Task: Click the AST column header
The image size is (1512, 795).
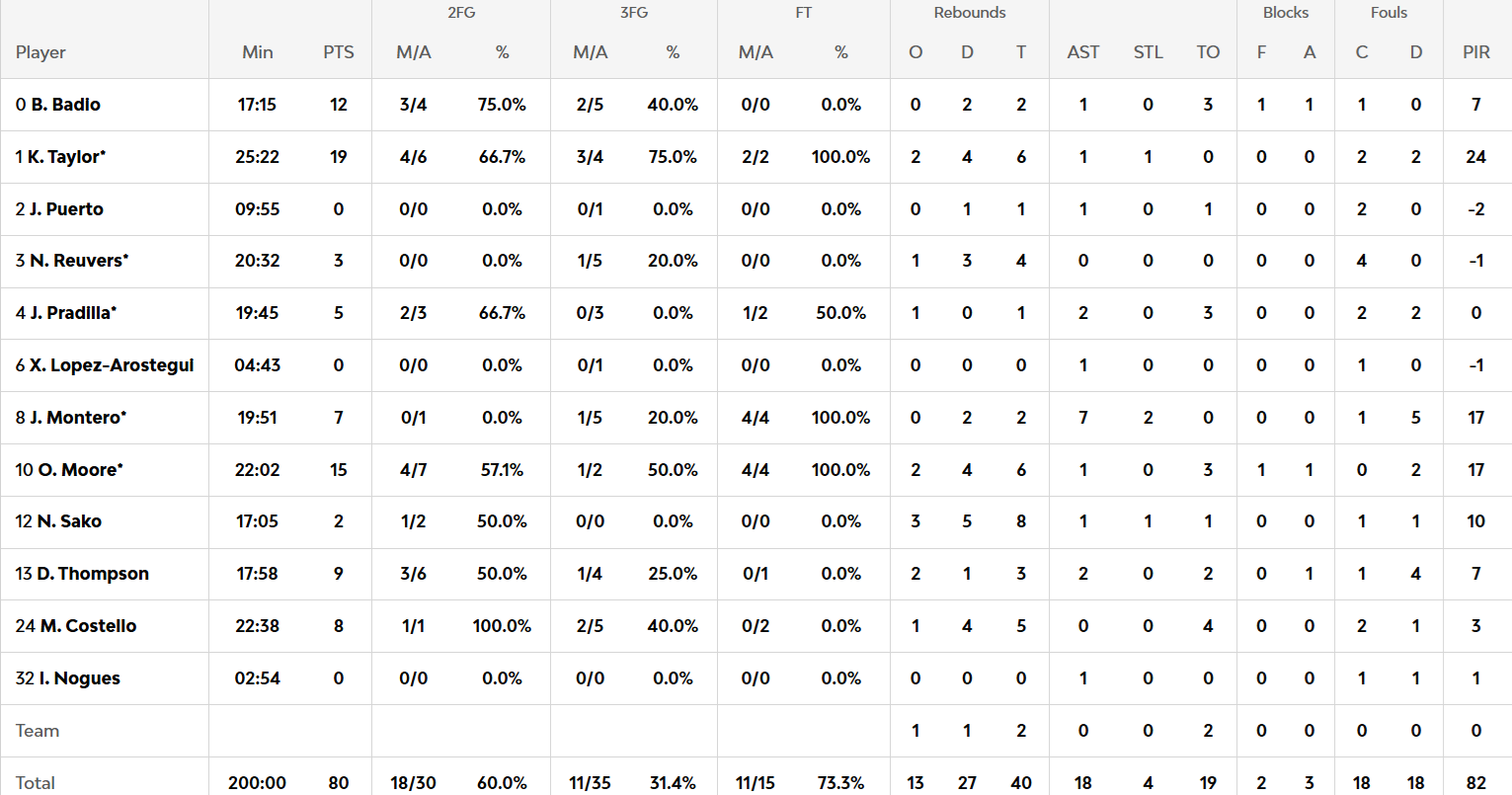Action: (x=1083, y=52)
